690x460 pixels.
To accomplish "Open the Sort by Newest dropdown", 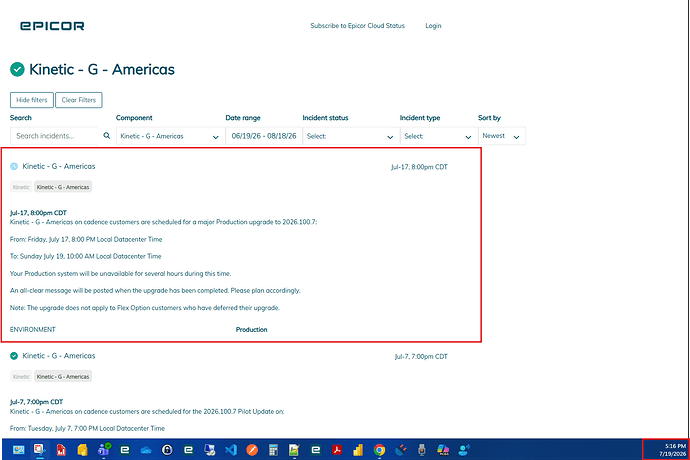I will [x=502, y=136].
